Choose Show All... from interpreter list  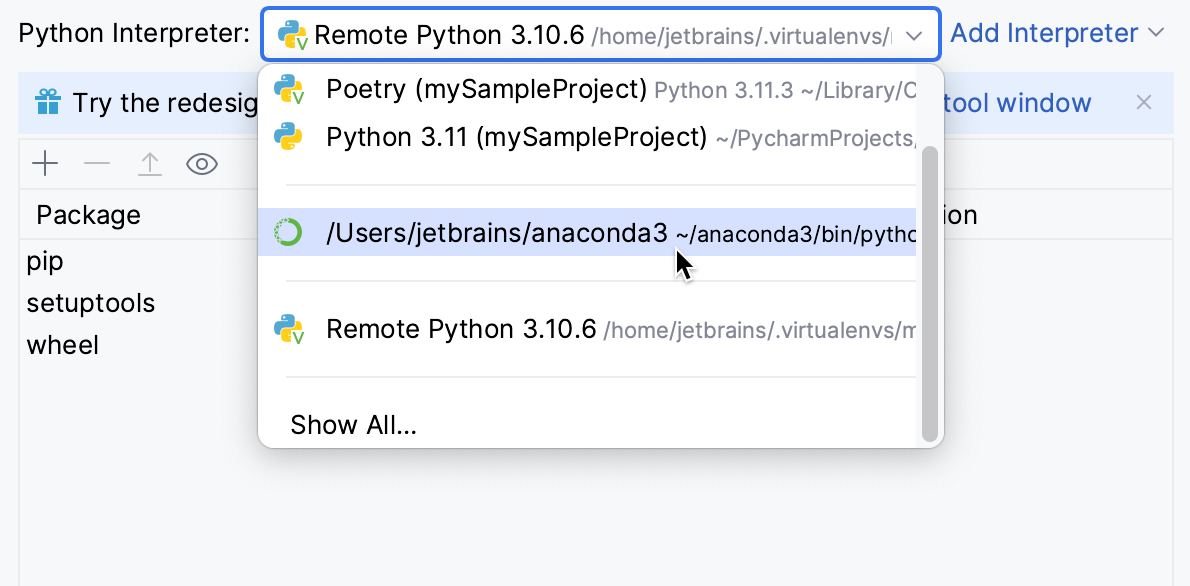[x=353, y=425]
